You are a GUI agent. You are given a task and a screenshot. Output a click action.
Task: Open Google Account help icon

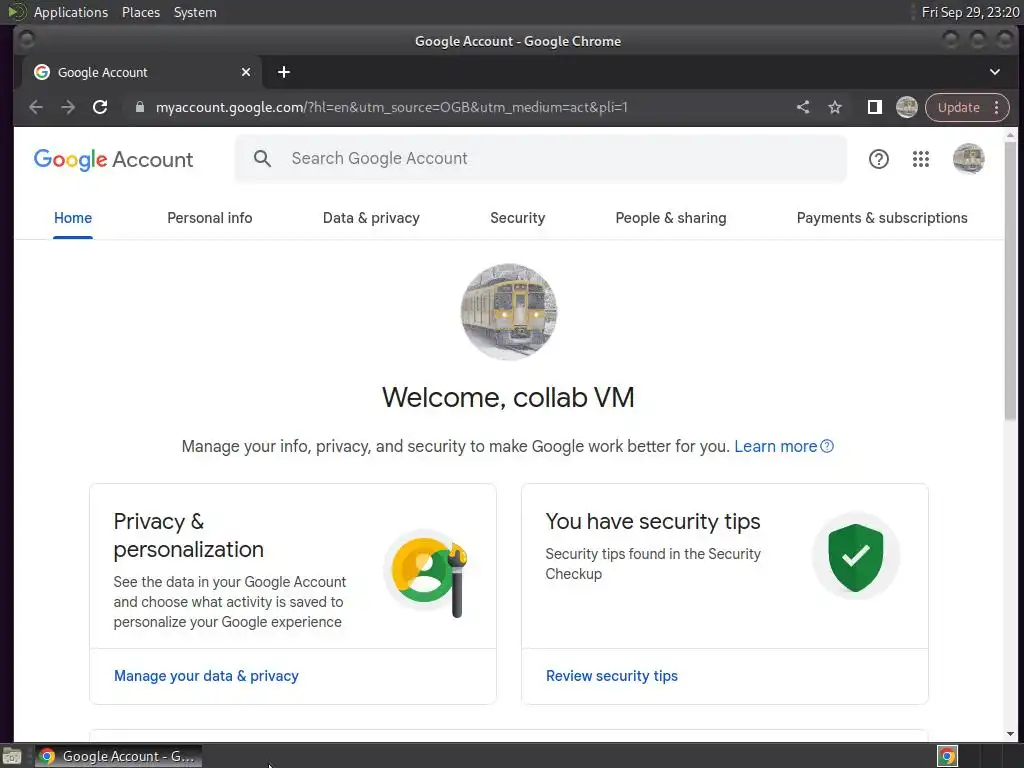879,159
